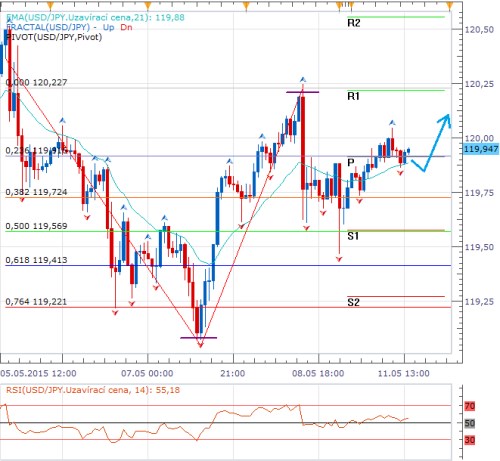Click the 119,50 price axis label
Image resolution: width=500 pixels, height=461 pixels.
[x=479, y=247]
